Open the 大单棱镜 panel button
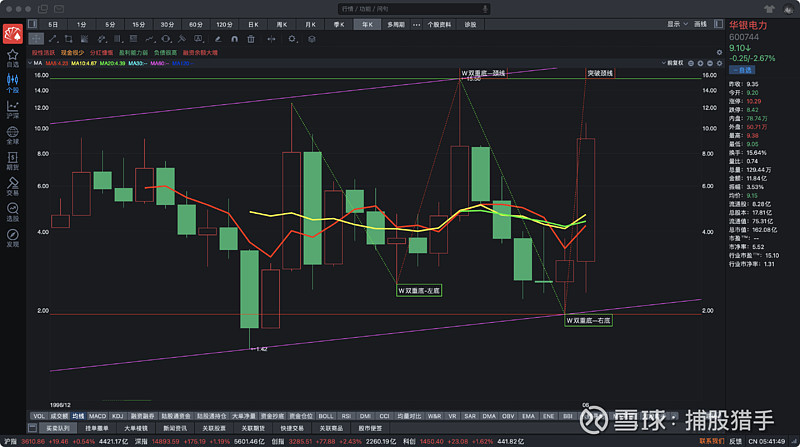This screenshot has width=800, height=447. point(136,428)
